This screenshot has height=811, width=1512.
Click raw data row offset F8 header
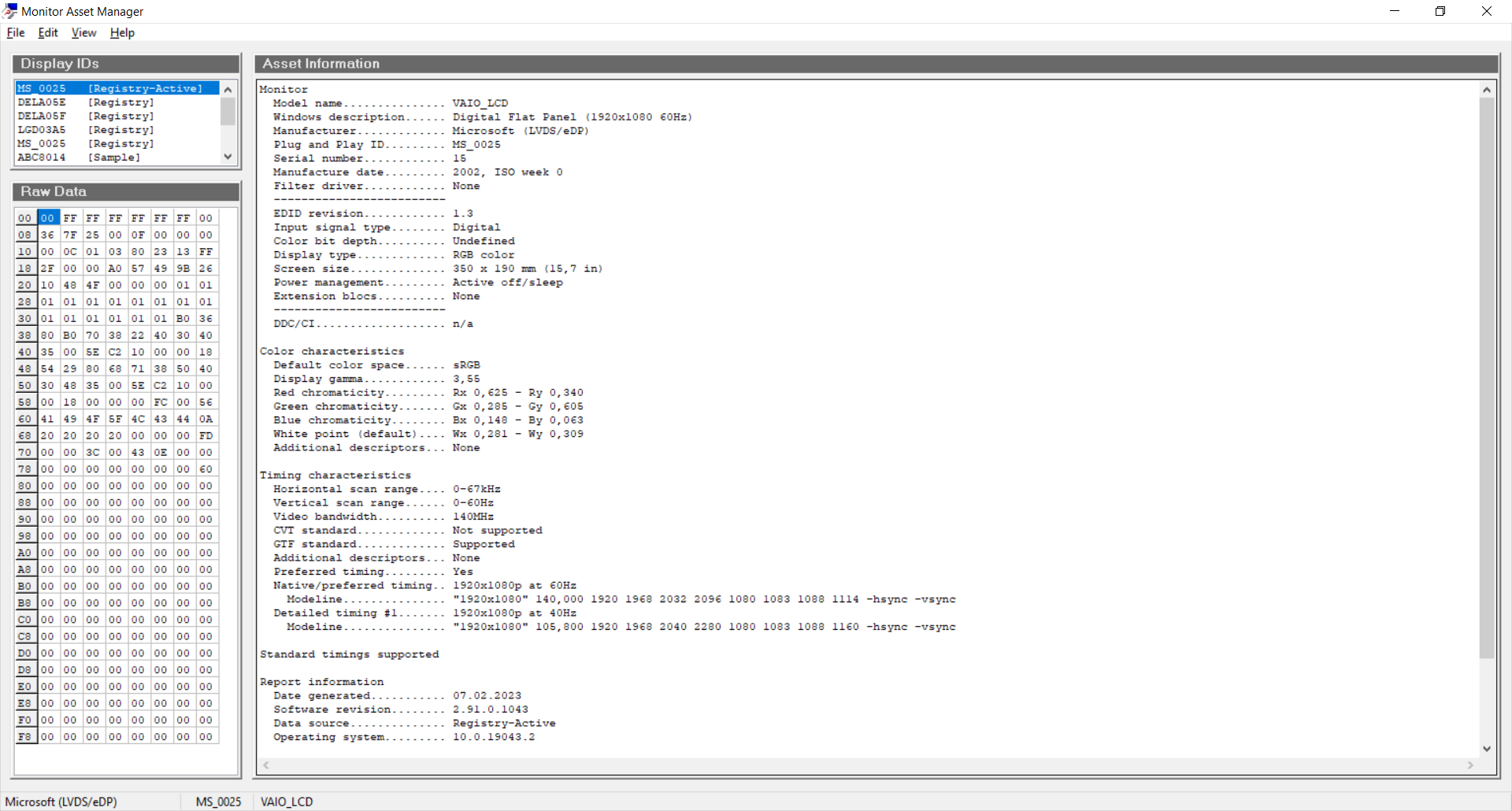coord(25,737)
